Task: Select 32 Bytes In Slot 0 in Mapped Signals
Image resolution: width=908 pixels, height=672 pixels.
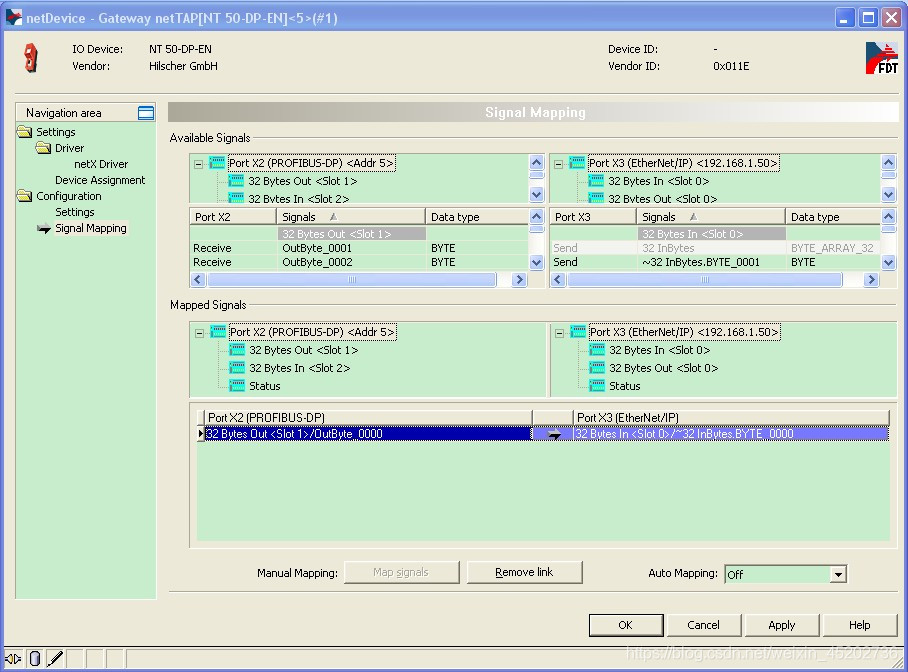Action: 659,350
